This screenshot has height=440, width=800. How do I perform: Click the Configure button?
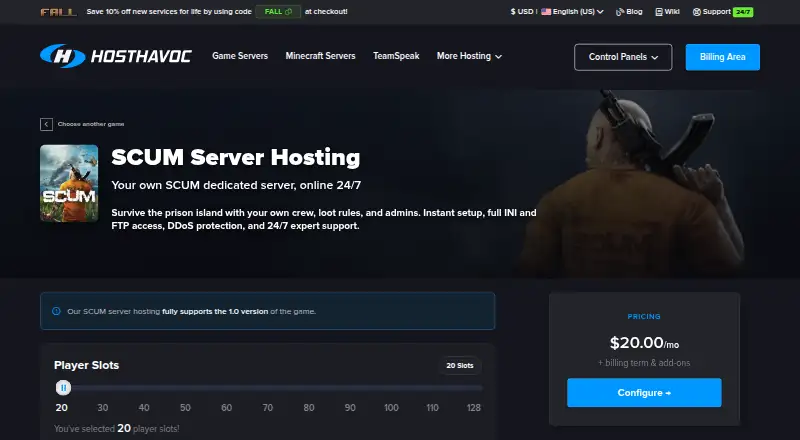coord(644,393)
